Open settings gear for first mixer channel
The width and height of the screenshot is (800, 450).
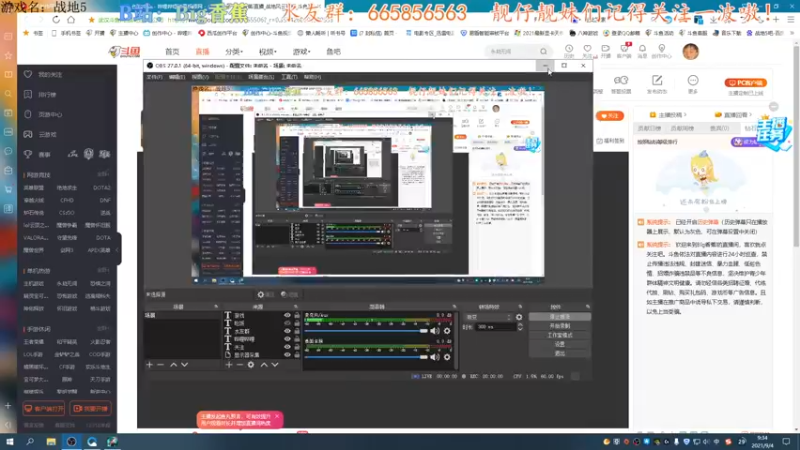tap(447, 331)
